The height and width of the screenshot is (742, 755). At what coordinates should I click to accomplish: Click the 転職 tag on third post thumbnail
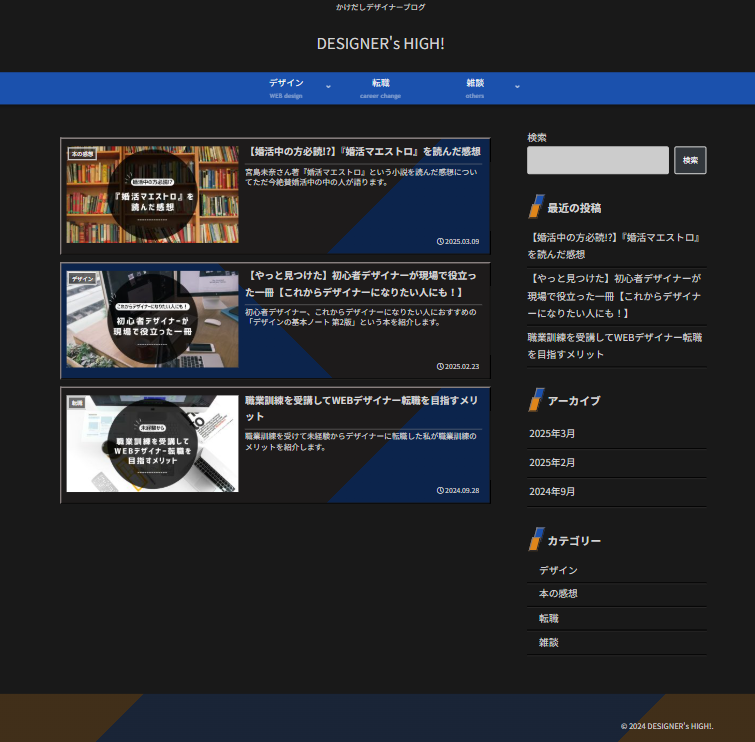[x=77, y=402]
